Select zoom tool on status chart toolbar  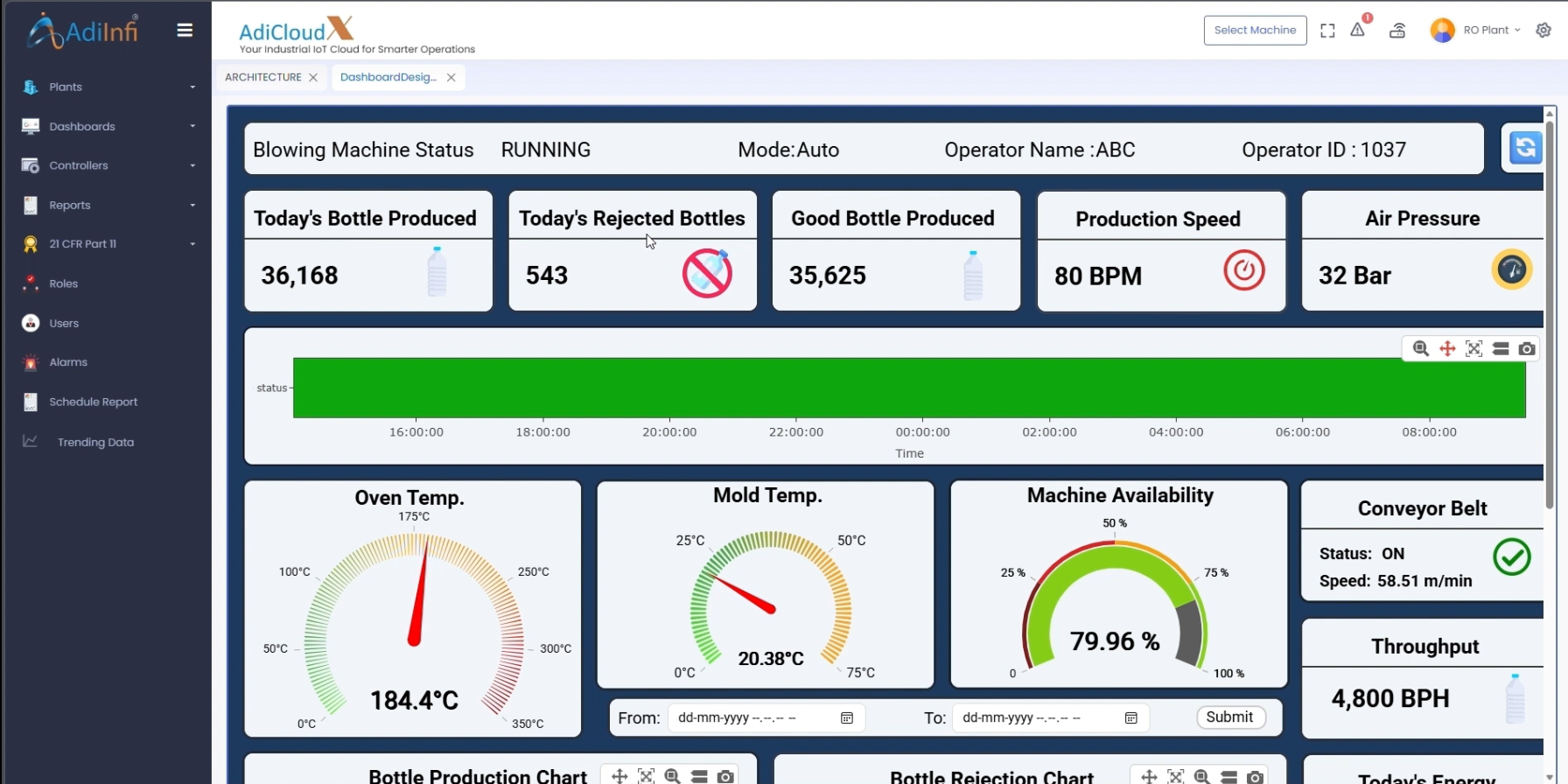coord(1421,349)
